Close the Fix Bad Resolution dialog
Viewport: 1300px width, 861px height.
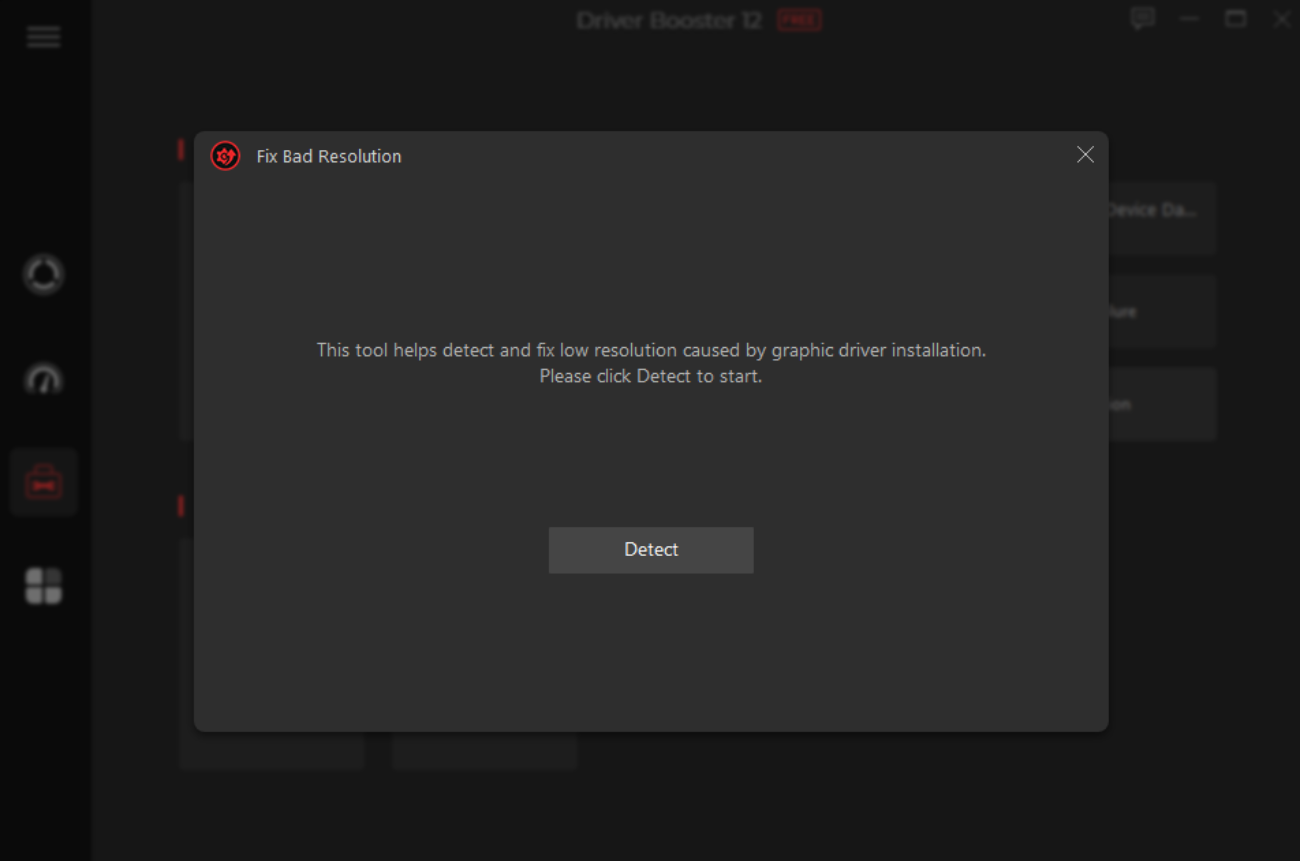click(1085, 155)
